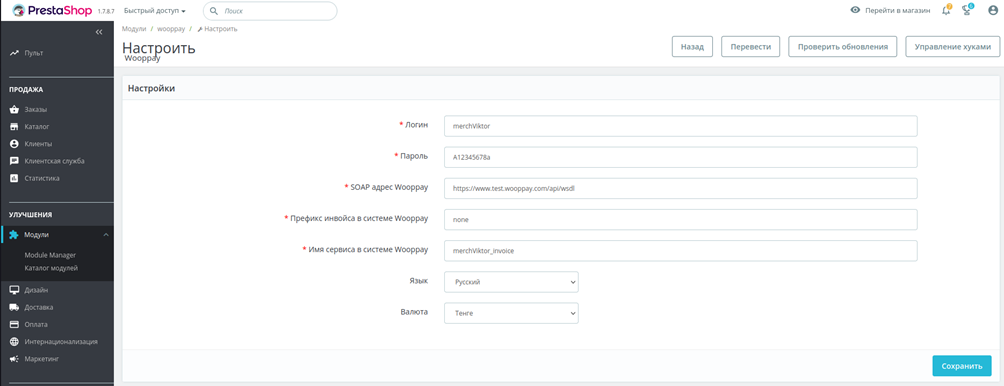This screenshot has height=386, width=1004.
Task: Open the Язык dropdown set to Русский
Action: (x=511, y=282)
